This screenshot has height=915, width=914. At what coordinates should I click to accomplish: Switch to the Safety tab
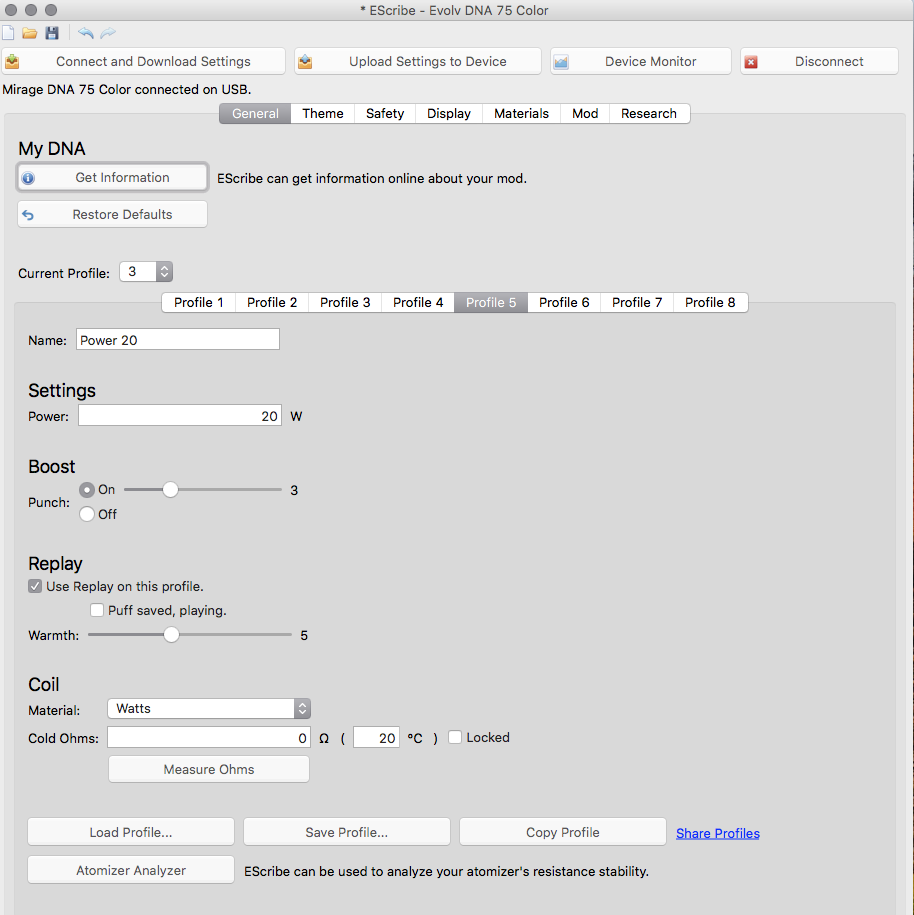pyautogui.click(x=384, y=114)
